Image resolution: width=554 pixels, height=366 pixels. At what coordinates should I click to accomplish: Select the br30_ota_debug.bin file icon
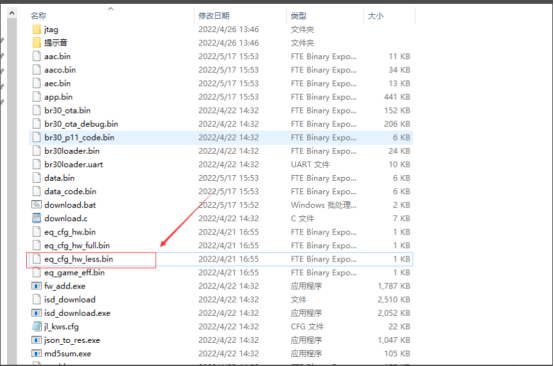pos(36,124)
